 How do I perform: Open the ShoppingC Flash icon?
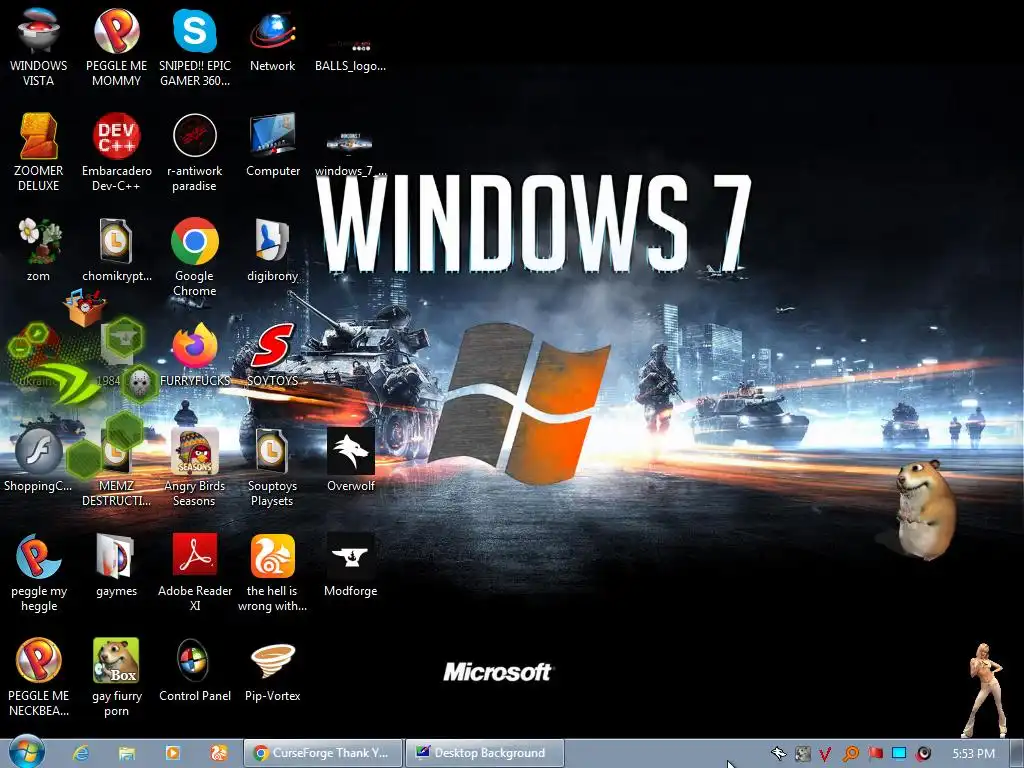[39, 460]
